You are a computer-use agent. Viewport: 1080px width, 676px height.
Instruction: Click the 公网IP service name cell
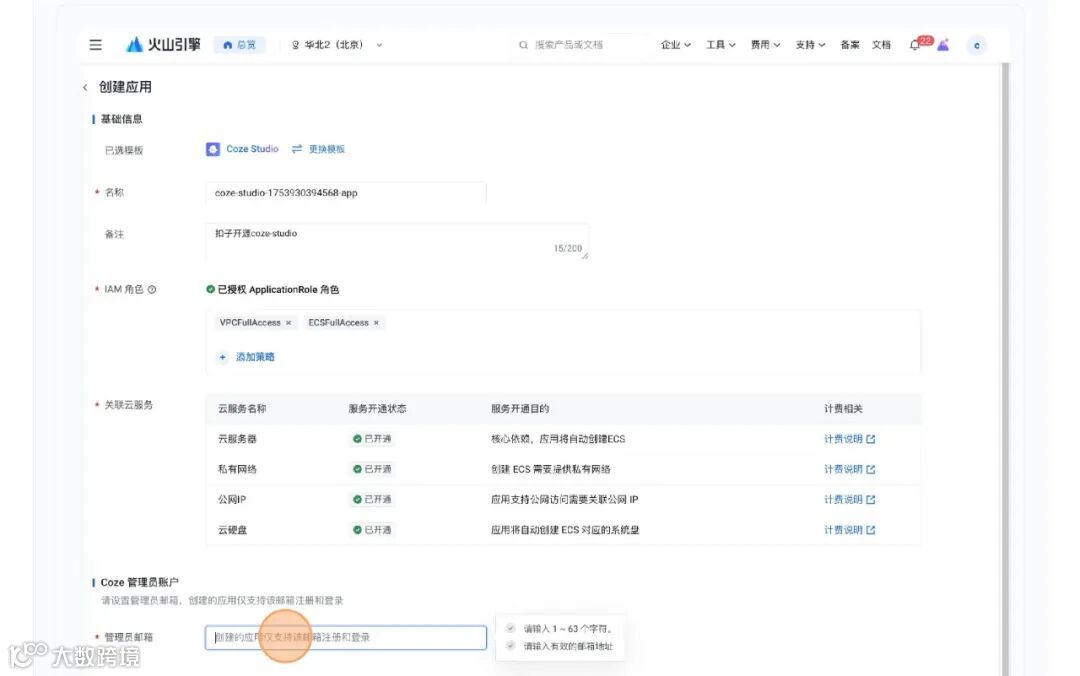pyautogui.click(x=231, y=500)
